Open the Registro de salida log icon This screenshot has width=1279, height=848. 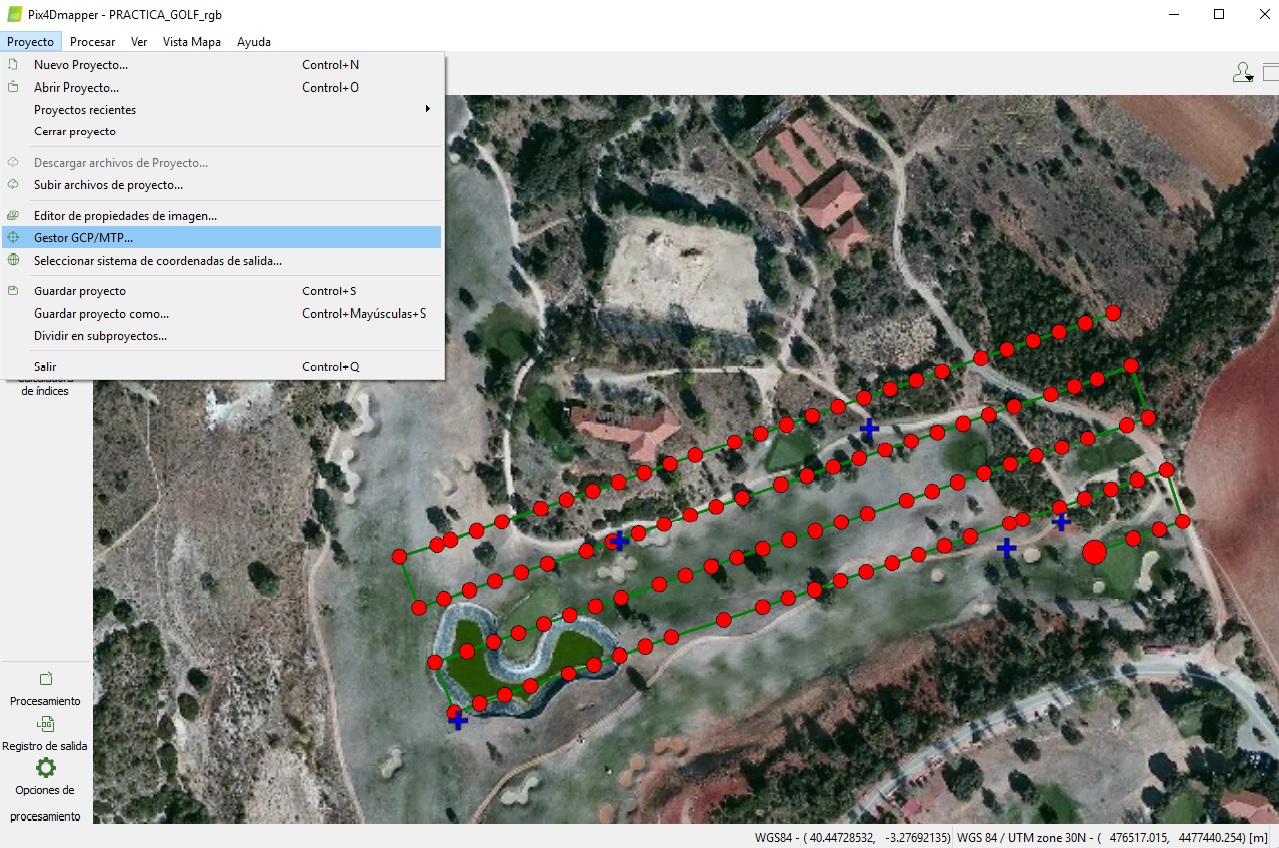click(45, 724)
